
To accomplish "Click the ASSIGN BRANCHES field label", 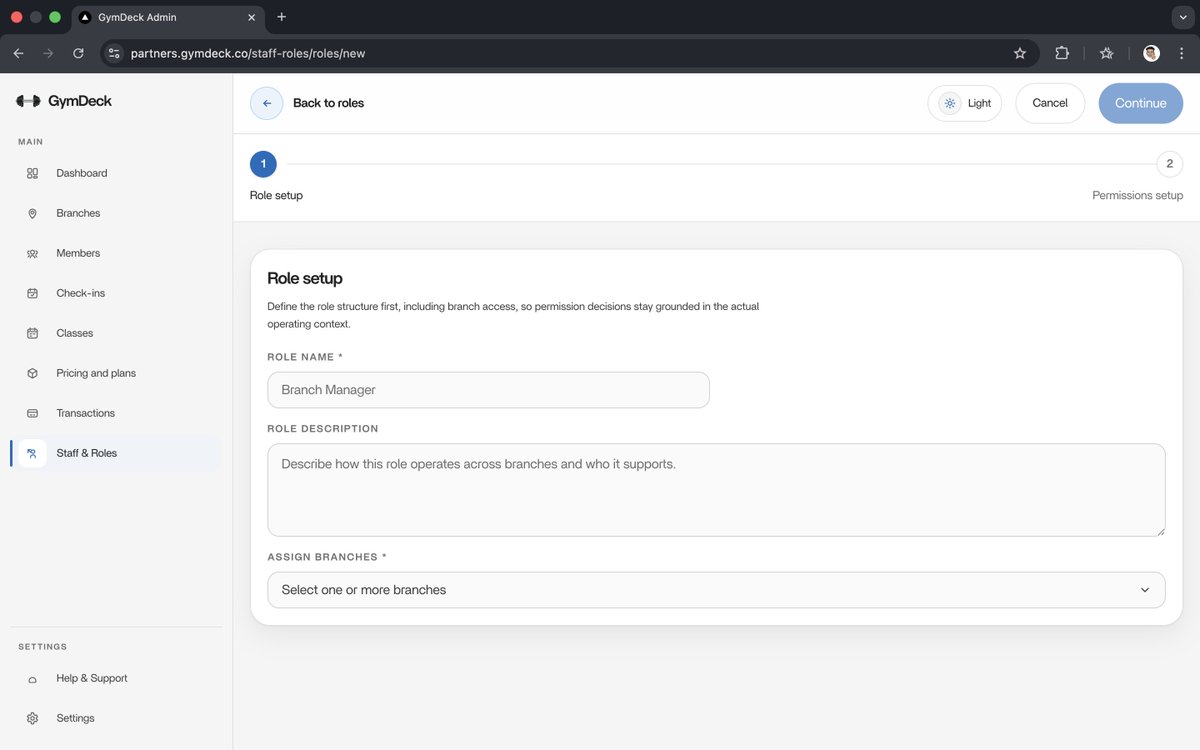I will (x=327, y=557).
